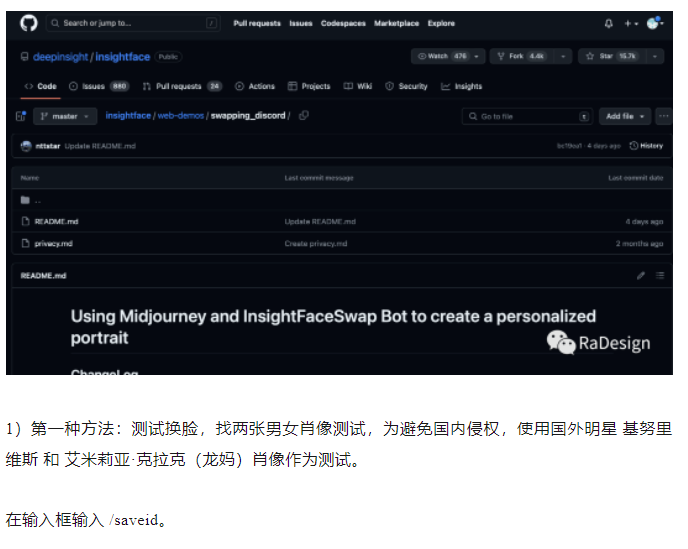The height and width of the screenshot is (549, 688).
Task: Open the Update README.md commit message
Action: coord(100,146)
